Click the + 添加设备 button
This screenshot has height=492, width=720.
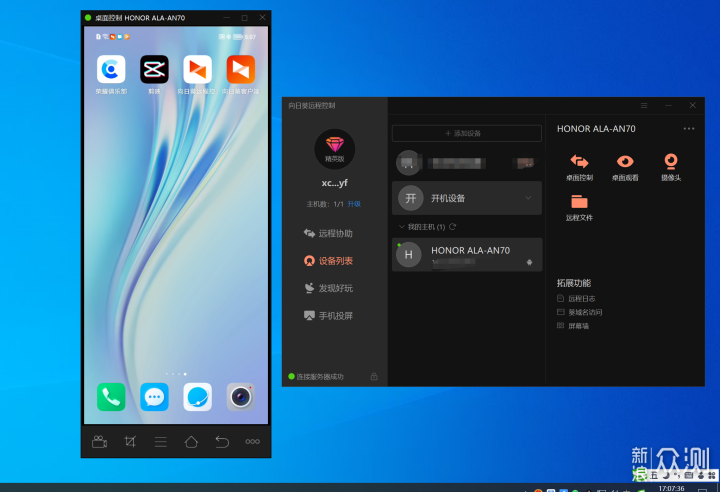pos(467,133)
